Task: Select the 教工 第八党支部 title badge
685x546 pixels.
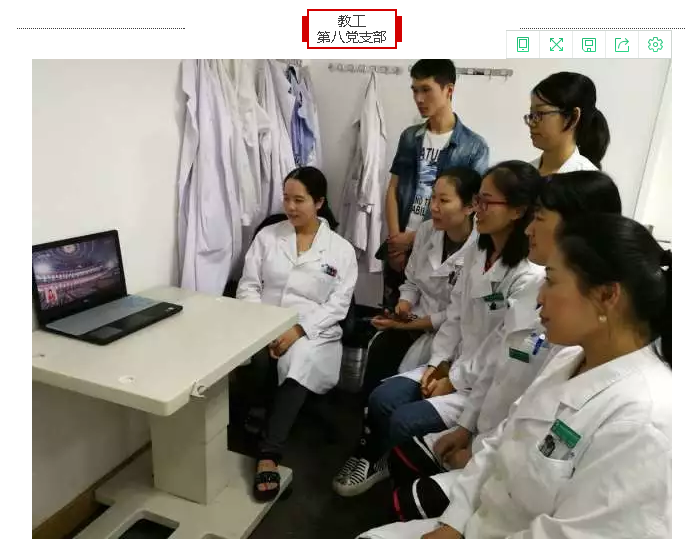Action: click(351, 29)
